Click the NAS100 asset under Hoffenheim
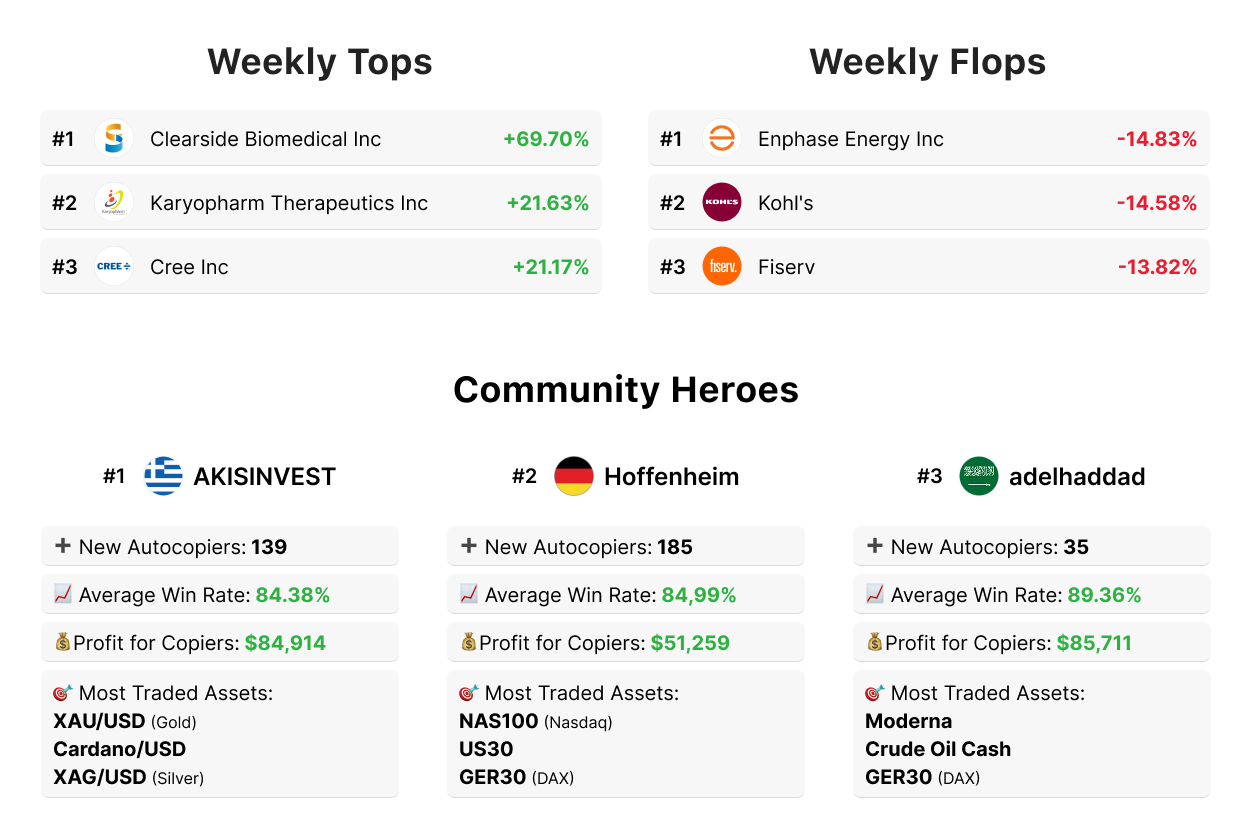The image size is (1252, 838). [499, 721]
